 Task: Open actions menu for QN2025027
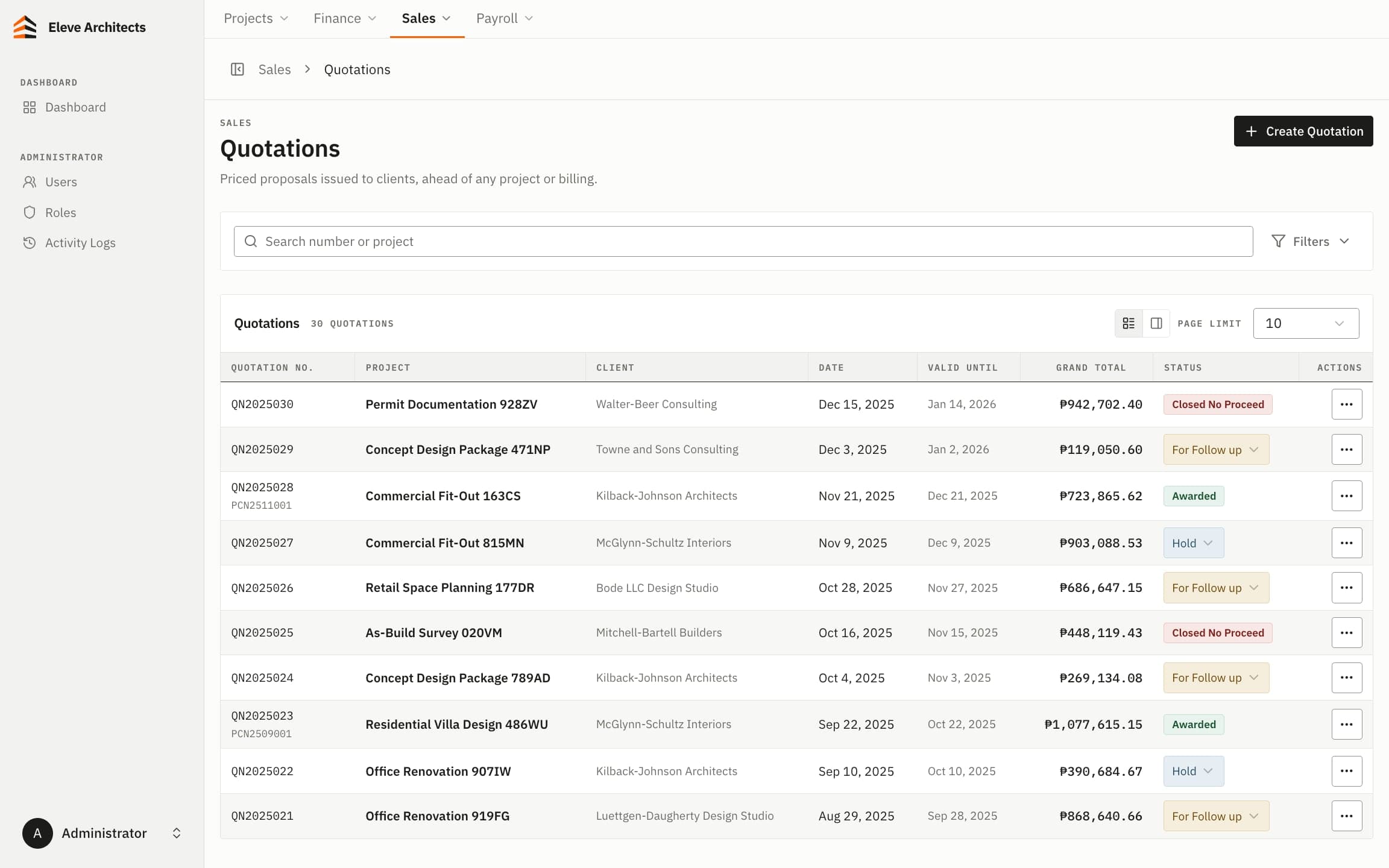click(1347, 543)
